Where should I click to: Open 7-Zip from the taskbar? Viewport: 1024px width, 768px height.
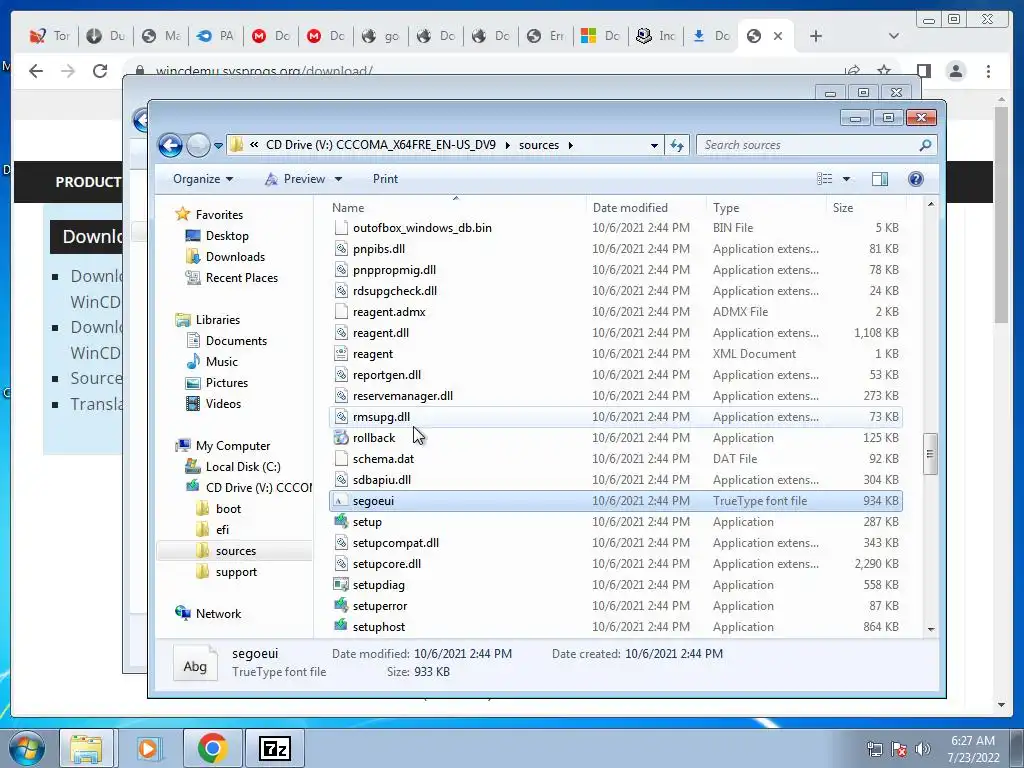click(274, 749)
